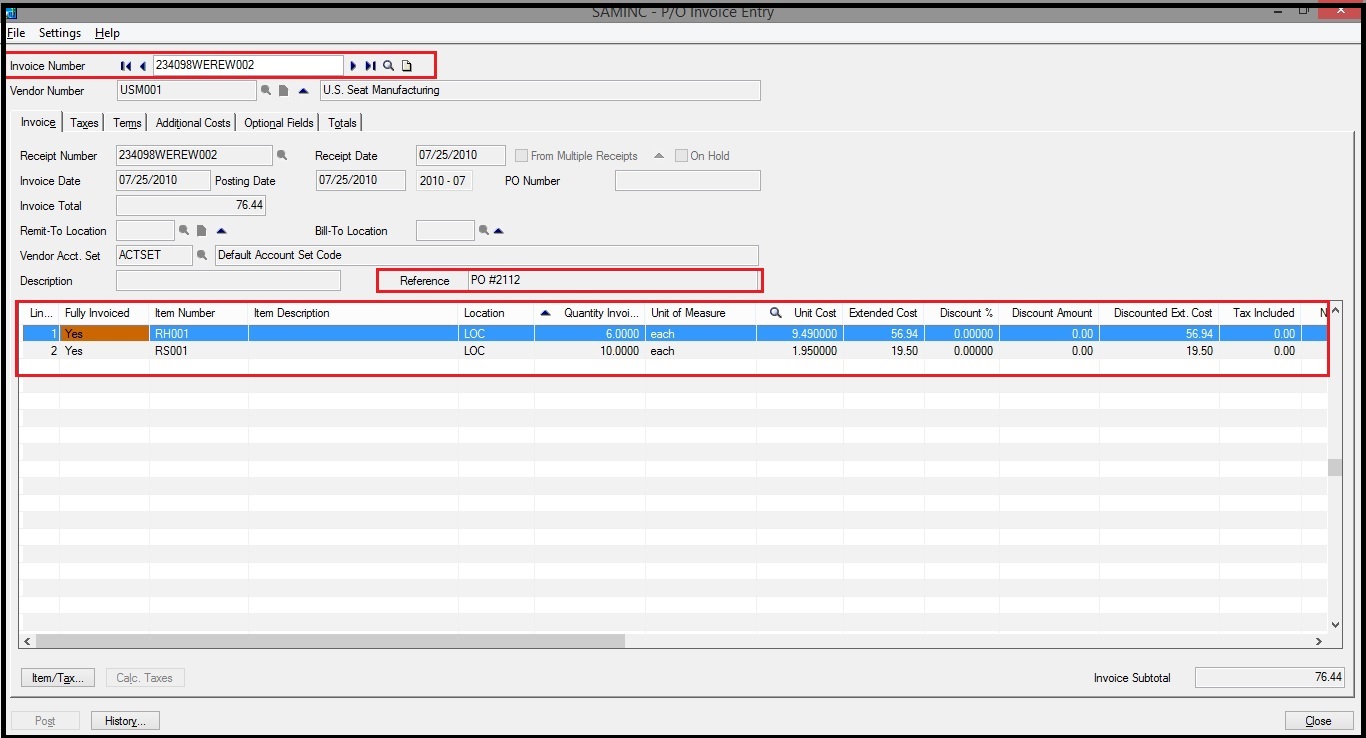Switch to the Additional Costs tab

[193, 123]
